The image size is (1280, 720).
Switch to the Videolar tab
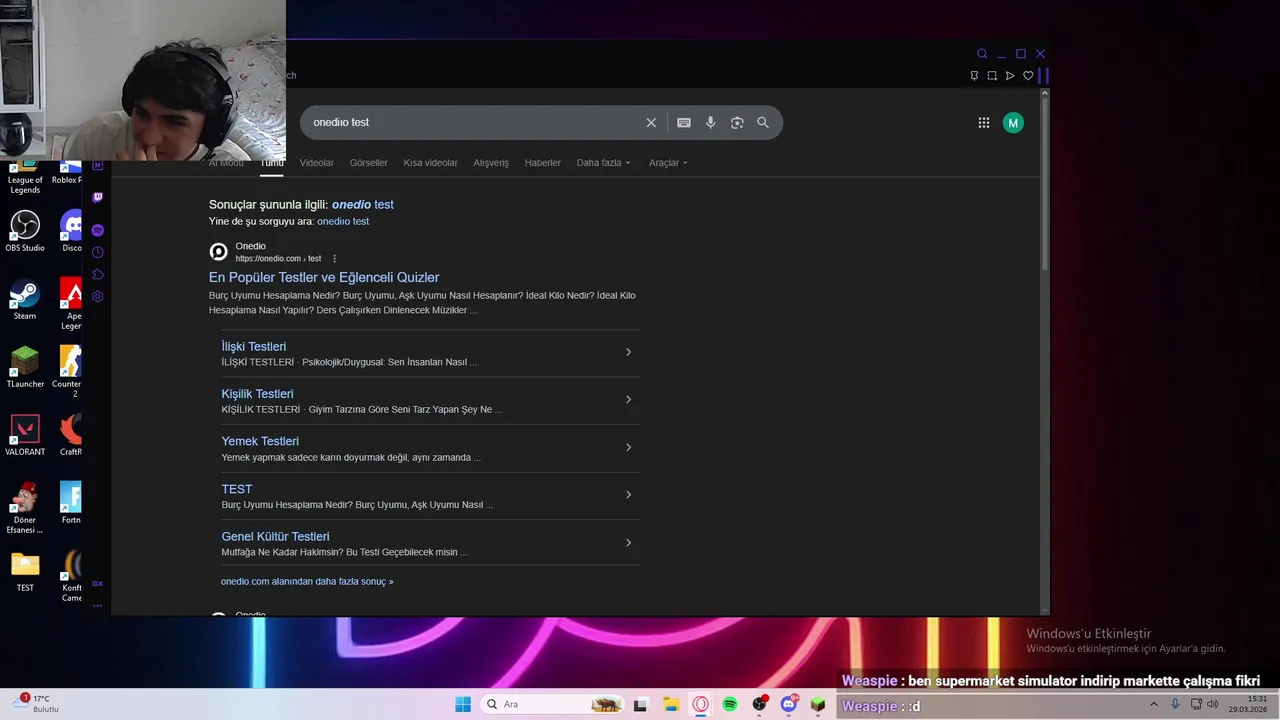[x=317, y=163]
